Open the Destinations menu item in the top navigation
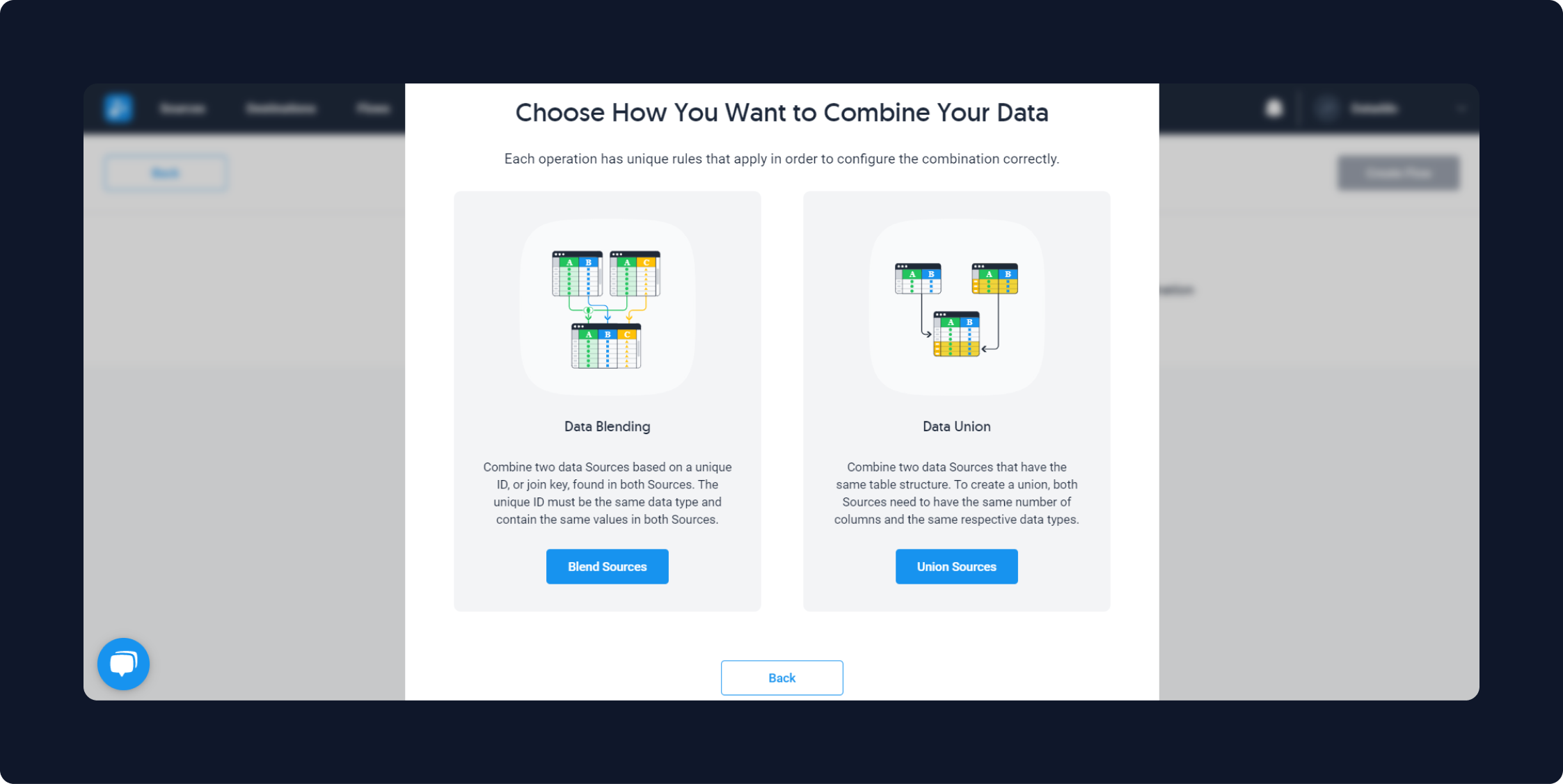Screen dimensions: 1563x784 tap(281, 109)
